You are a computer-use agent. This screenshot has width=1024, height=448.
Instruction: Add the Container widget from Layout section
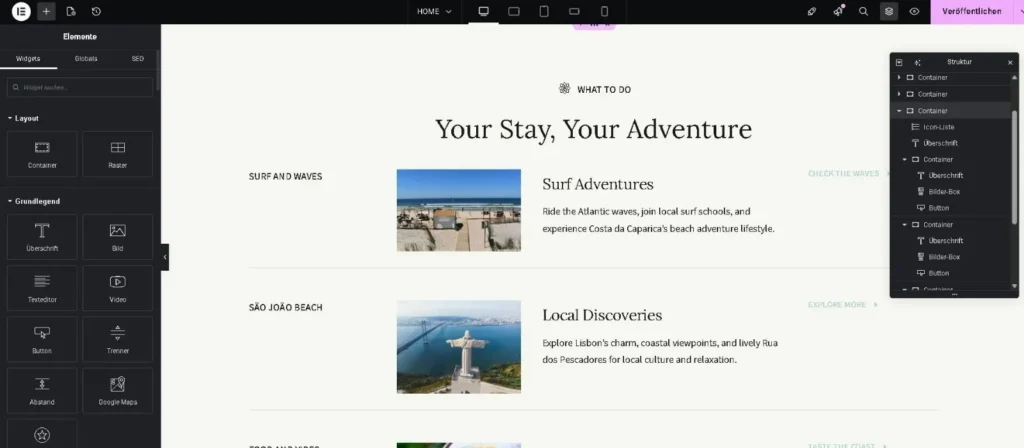[x=42, y=154]
